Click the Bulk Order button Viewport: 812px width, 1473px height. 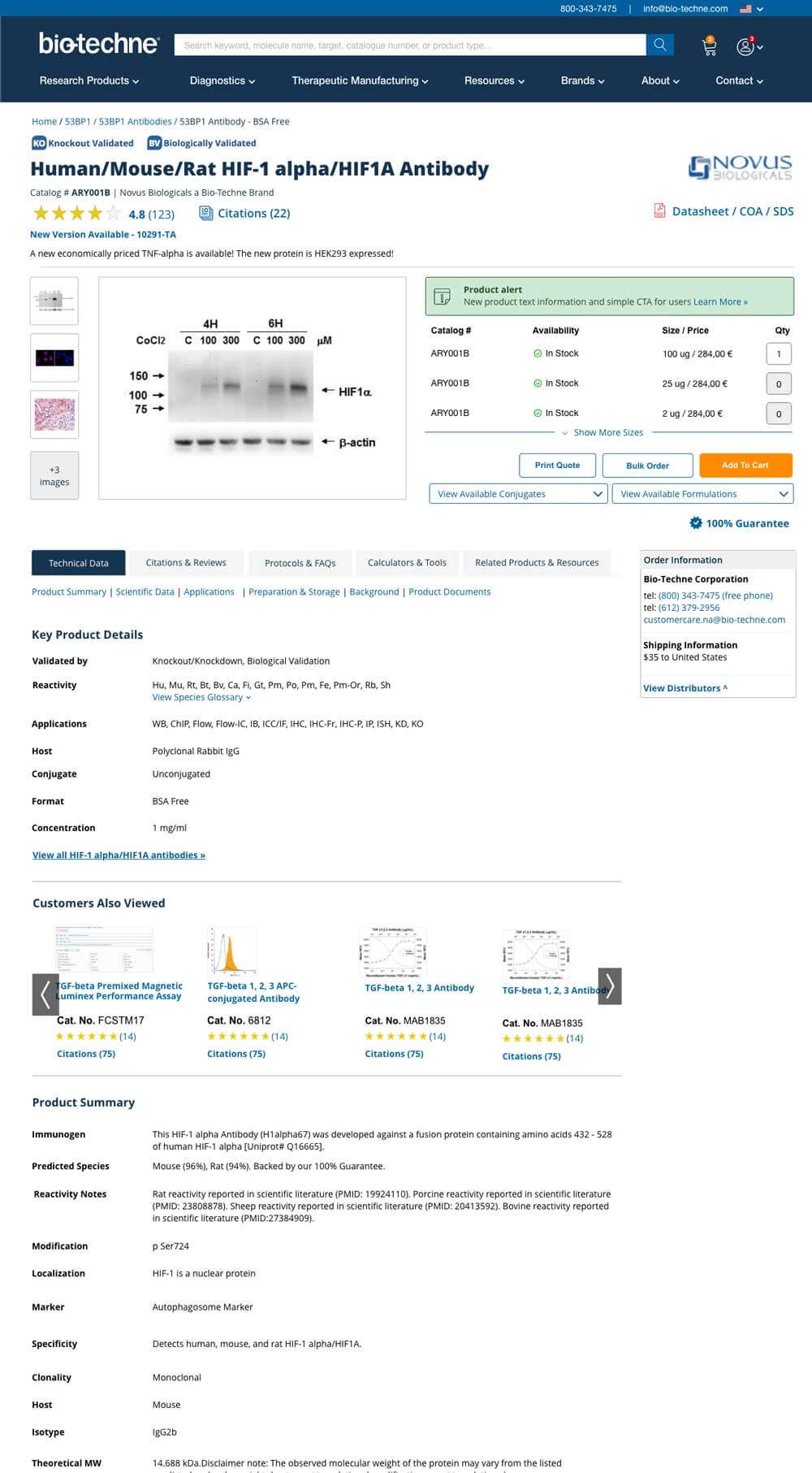point(647,466)
